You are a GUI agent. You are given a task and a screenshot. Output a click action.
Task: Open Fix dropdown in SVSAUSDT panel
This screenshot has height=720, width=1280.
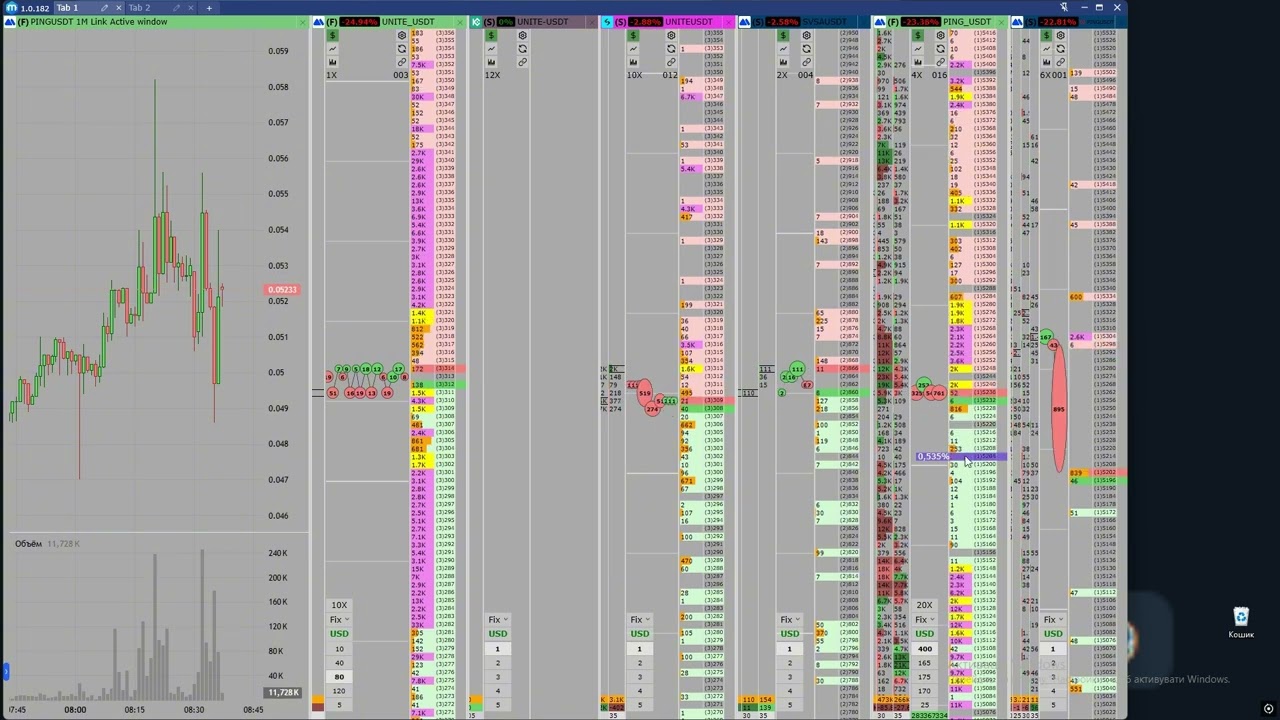[789, 620]
